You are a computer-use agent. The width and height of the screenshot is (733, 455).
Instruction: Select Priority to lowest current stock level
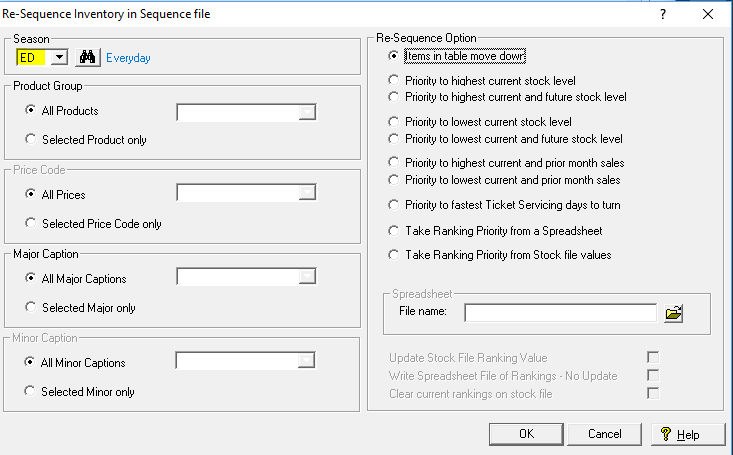point(394,122)
